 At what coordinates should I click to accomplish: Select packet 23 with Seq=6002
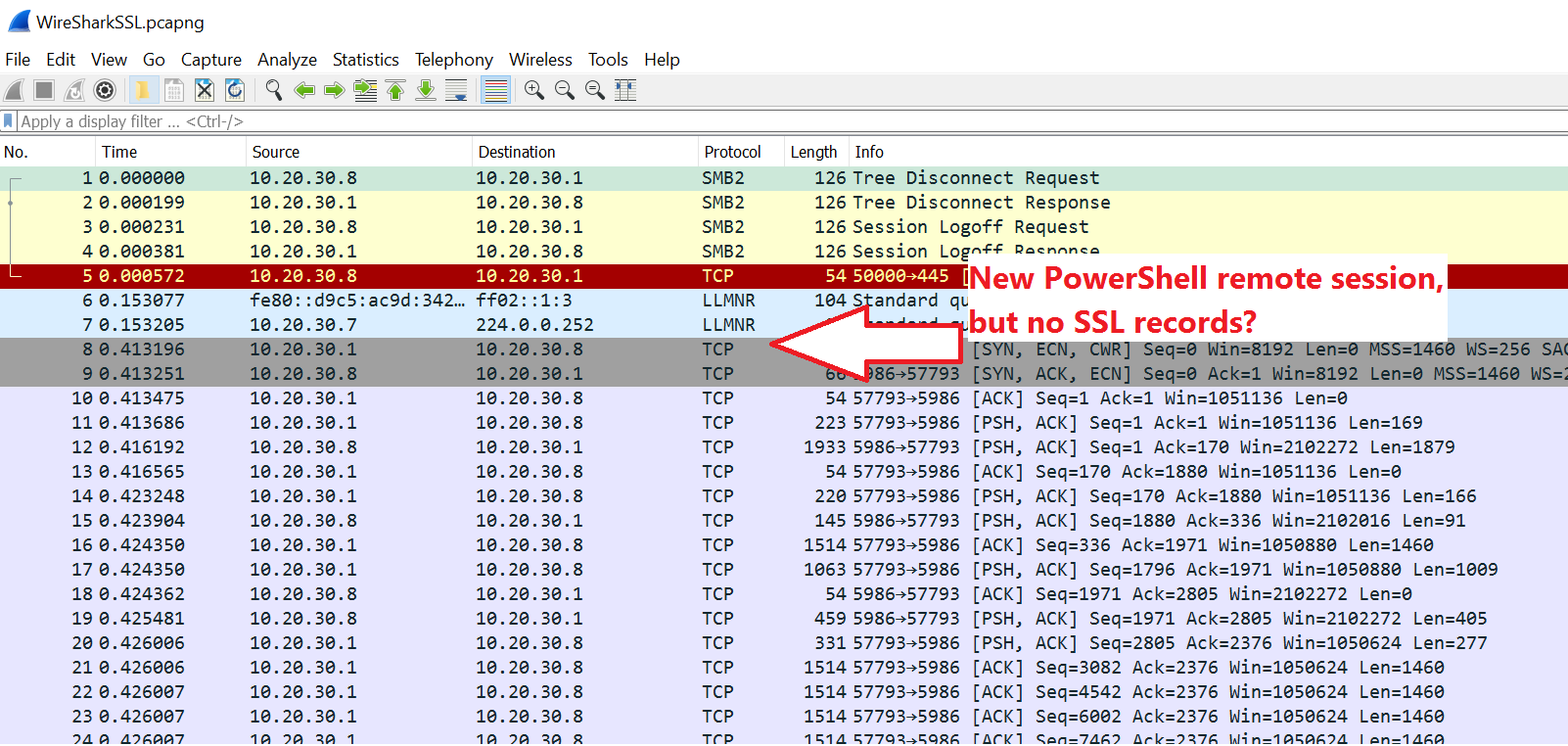click(784, 717)
